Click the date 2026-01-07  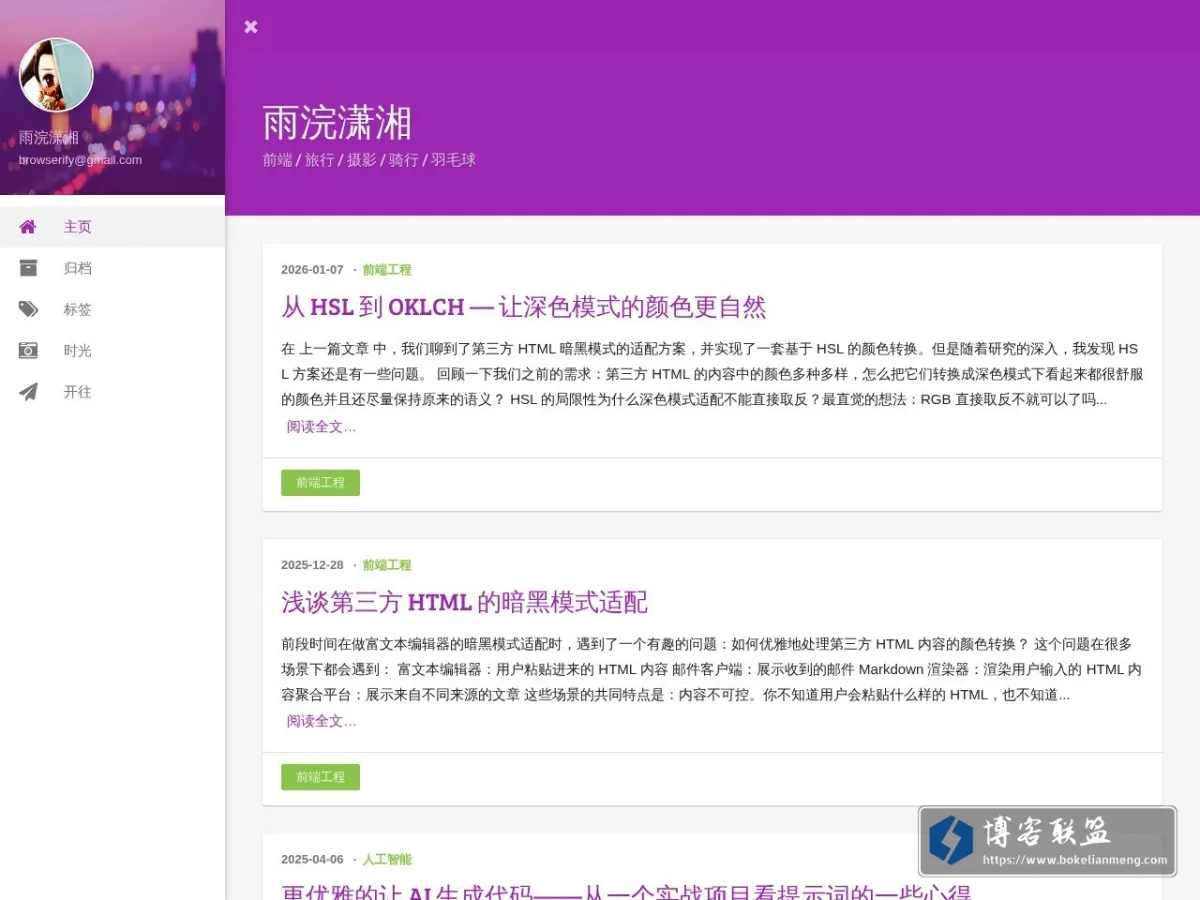pos(312,270)
